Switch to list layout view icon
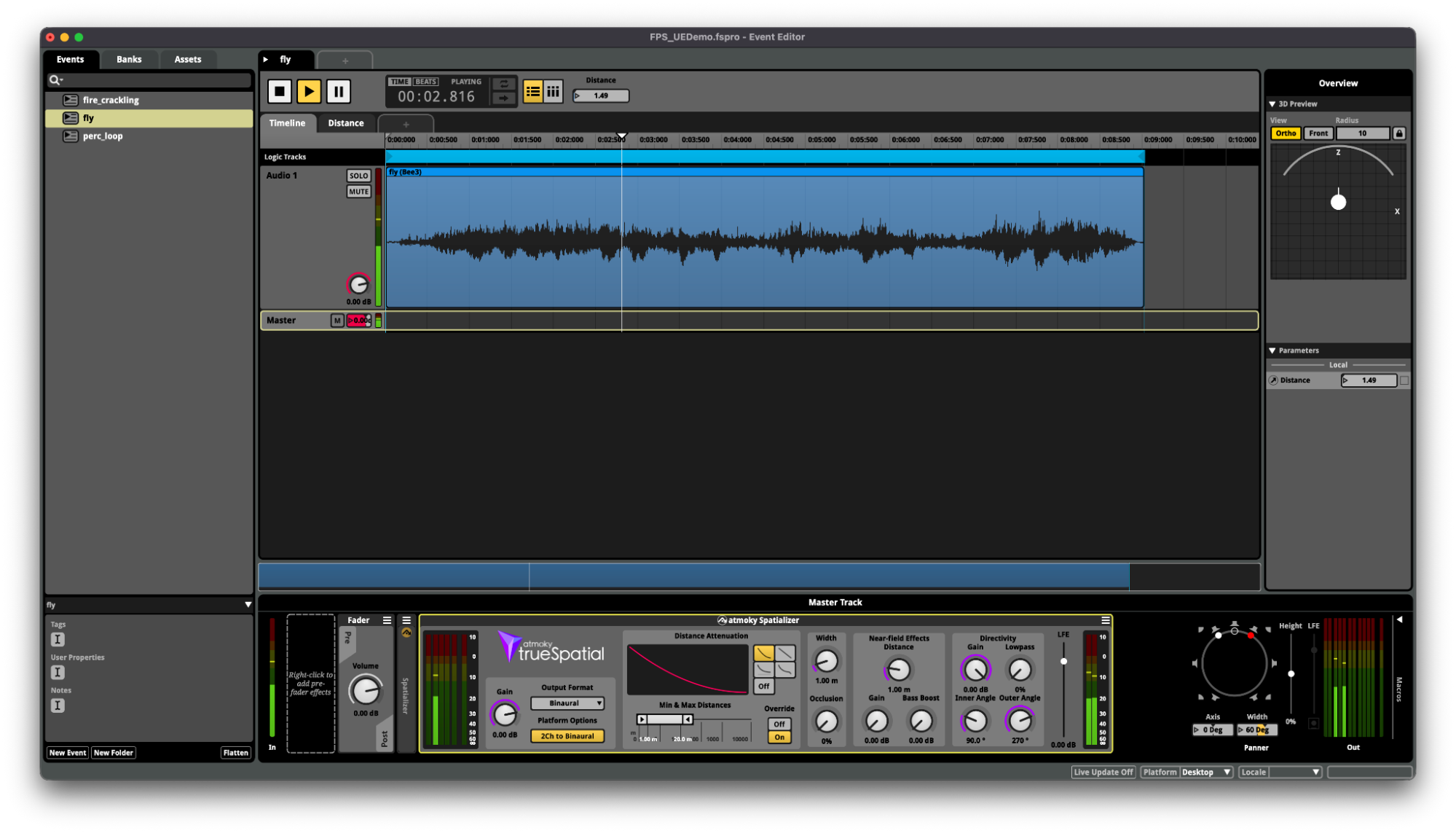 tap(533, 92)
